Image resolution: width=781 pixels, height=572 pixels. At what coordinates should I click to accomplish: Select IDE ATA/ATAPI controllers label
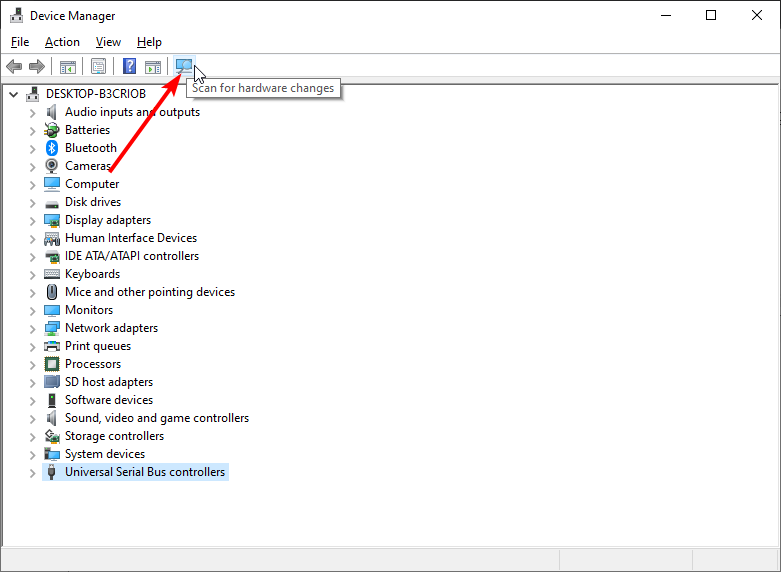coord(132,256)
